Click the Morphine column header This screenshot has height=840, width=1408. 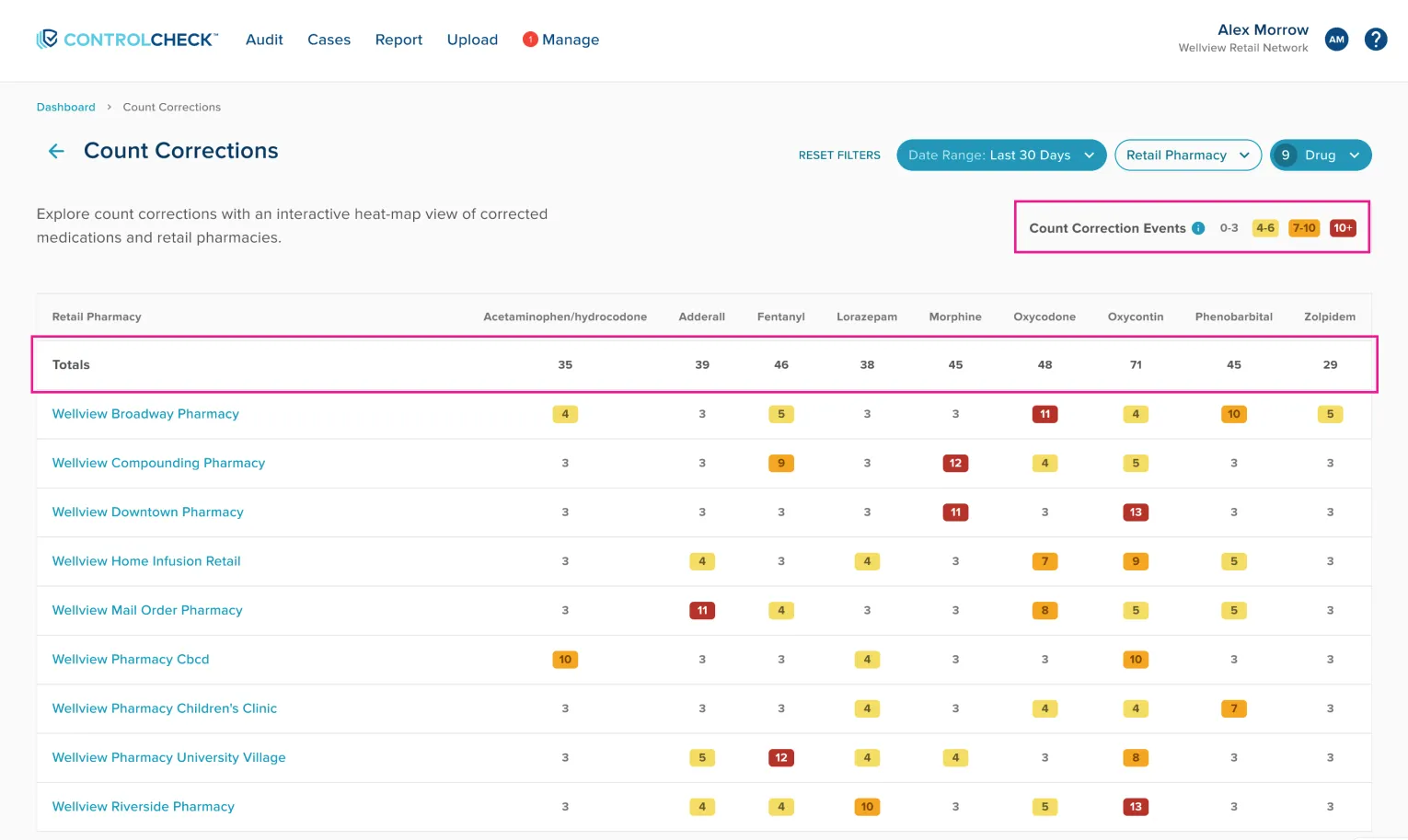click(x=955, y=316)
